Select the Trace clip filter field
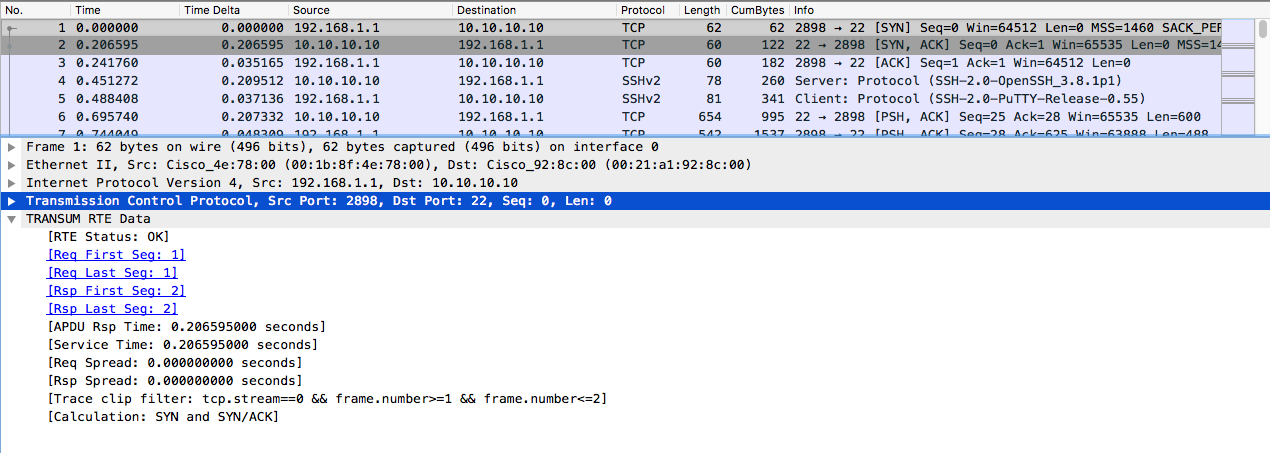The height and width of the screenshot is (453, 1270). (326, 399)
